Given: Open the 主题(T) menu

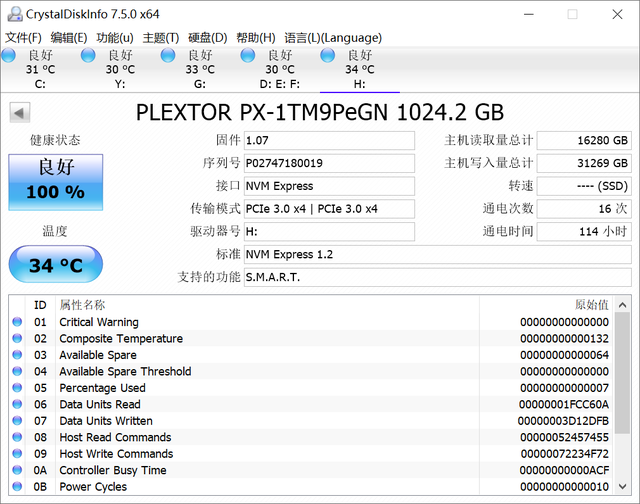Looking at the screenshot, I should tap(161, 38).
